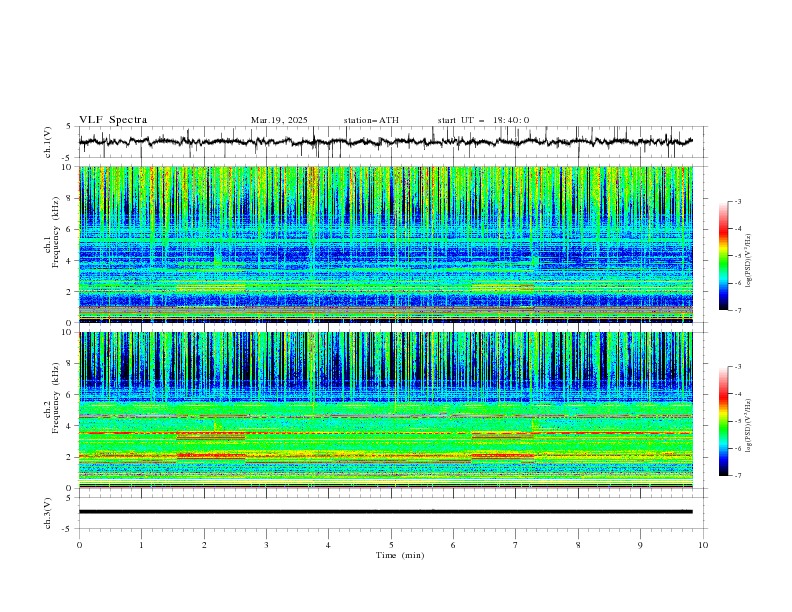
Task: Click the "ch.3(V)" waveform axis label
Action: [48, 513]
